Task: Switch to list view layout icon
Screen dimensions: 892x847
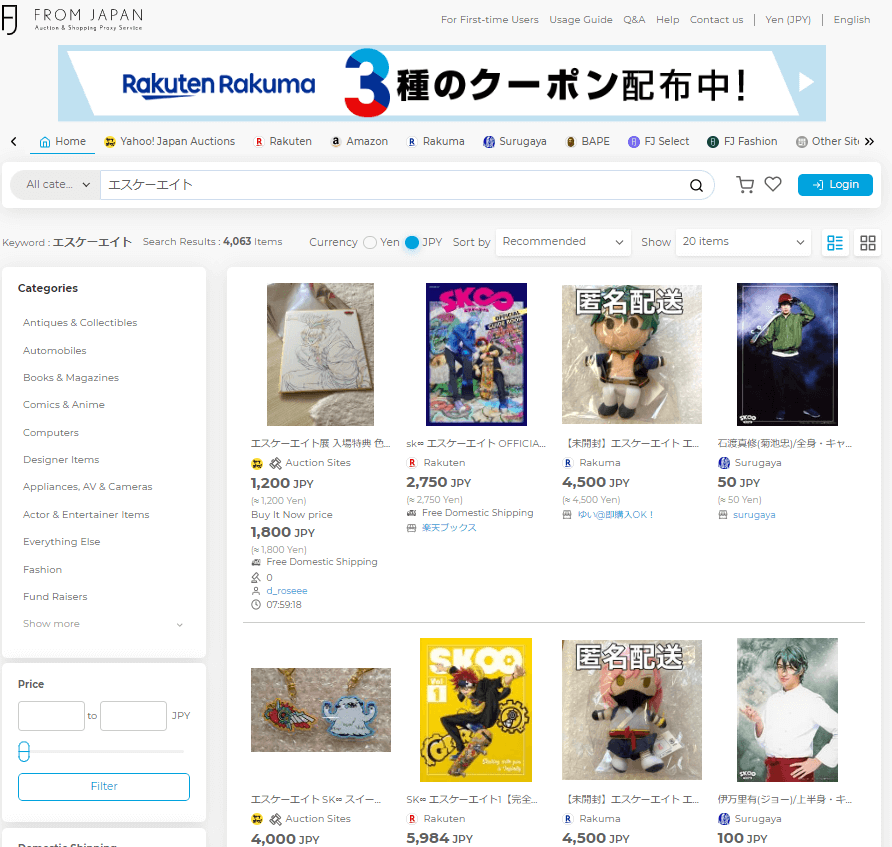Action: click(x=835, y=243)
